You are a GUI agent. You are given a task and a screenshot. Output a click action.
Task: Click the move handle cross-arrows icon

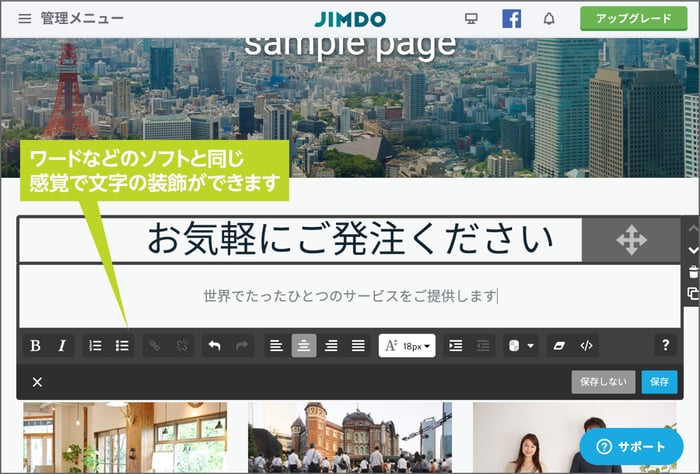[x=632, y=240]
